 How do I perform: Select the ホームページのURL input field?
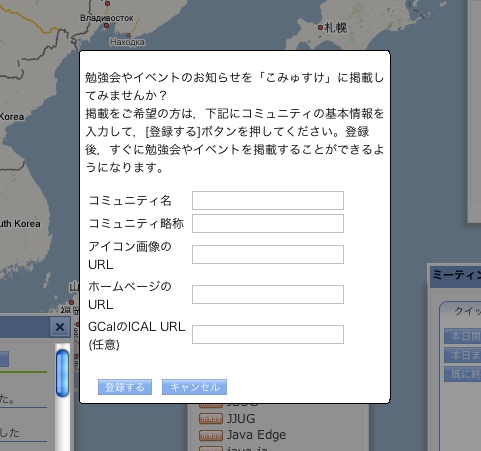(268, 294)
